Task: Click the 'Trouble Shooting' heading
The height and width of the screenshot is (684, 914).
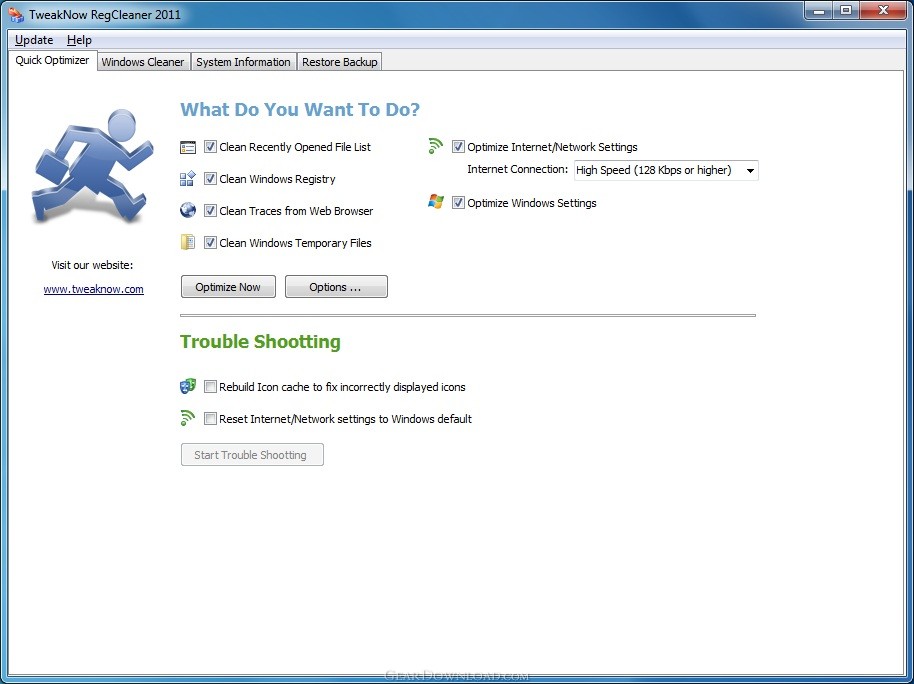Action: coord(260,341)
